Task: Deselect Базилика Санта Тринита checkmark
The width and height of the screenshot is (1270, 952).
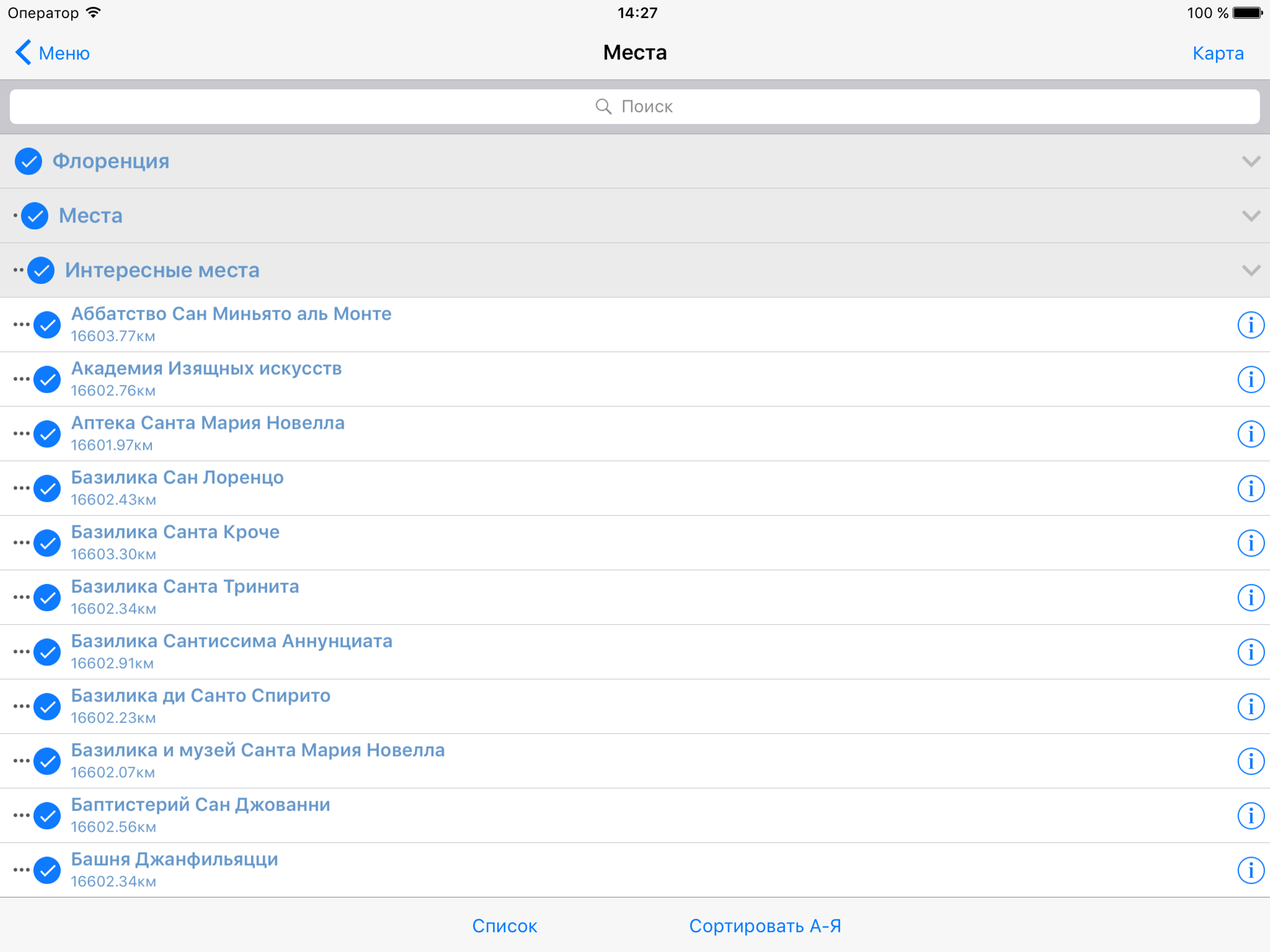Action: tap(47, 598)
